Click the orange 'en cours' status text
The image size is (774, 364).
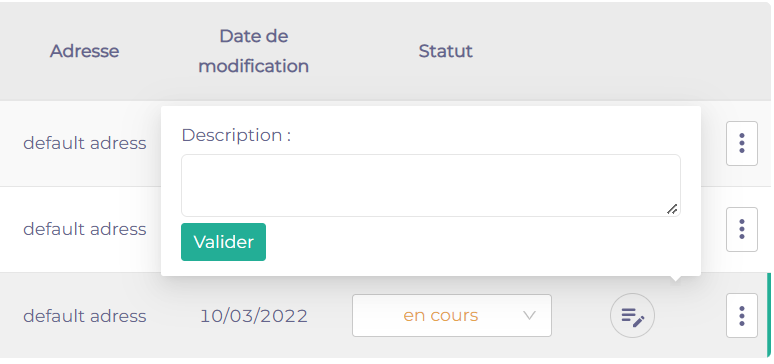click(x=441, y=316)
